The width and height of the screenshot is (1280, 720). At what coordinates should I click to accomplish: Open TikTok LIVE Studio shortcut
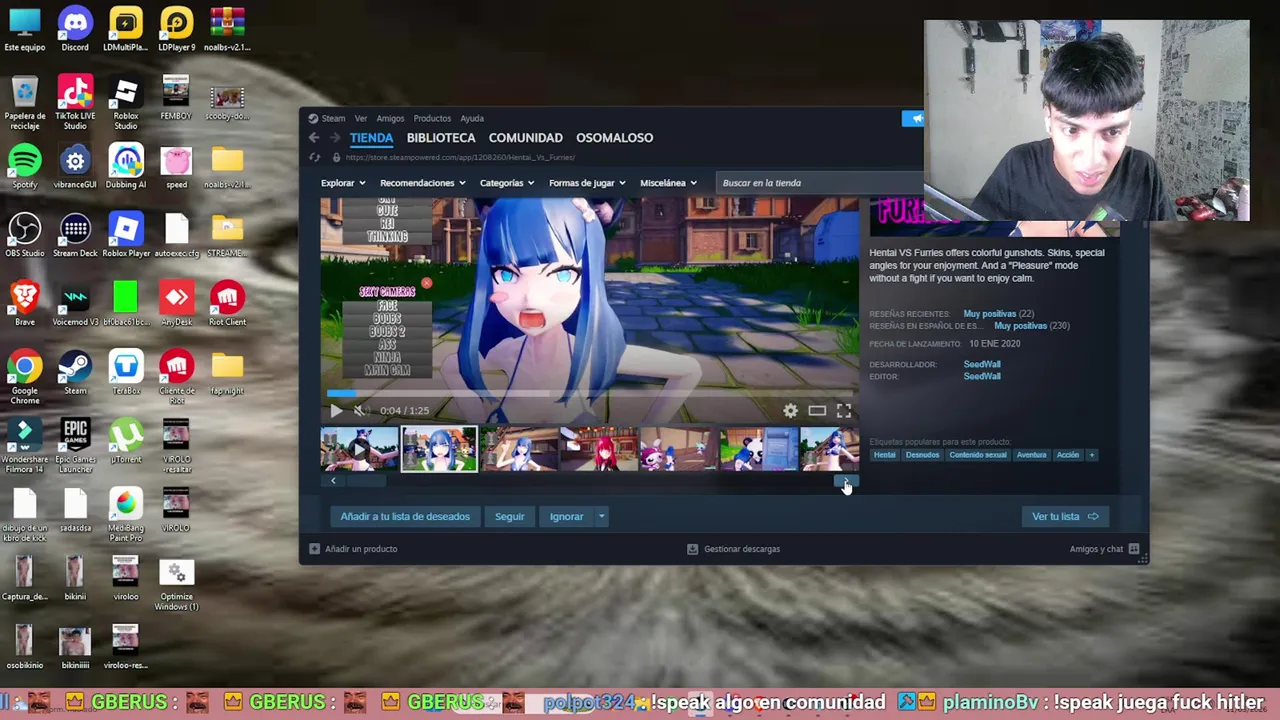[75, 103]
